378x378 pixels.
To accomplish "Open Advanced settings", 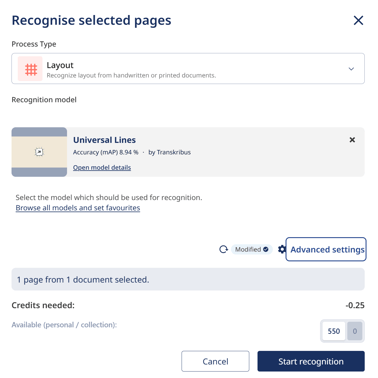I will click(x=326, y=249).
